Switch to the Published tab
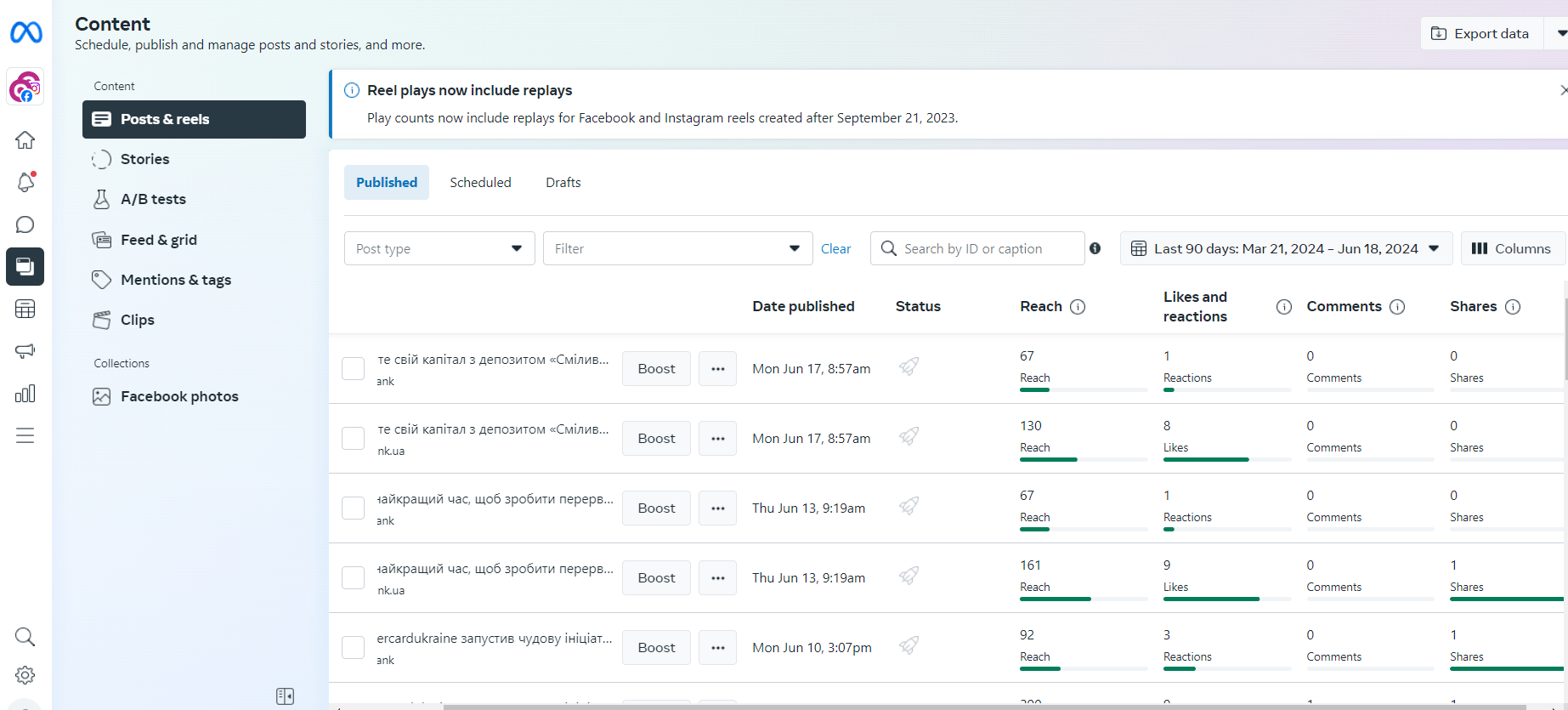The height and width of the screenshot is (710, 1568). click(x=387, y=183)
